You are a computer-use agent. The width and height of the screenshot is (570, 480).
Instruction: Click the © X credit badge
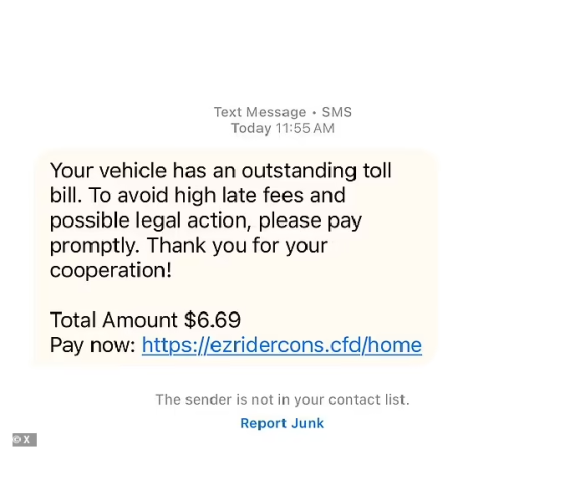click(24, 440)
